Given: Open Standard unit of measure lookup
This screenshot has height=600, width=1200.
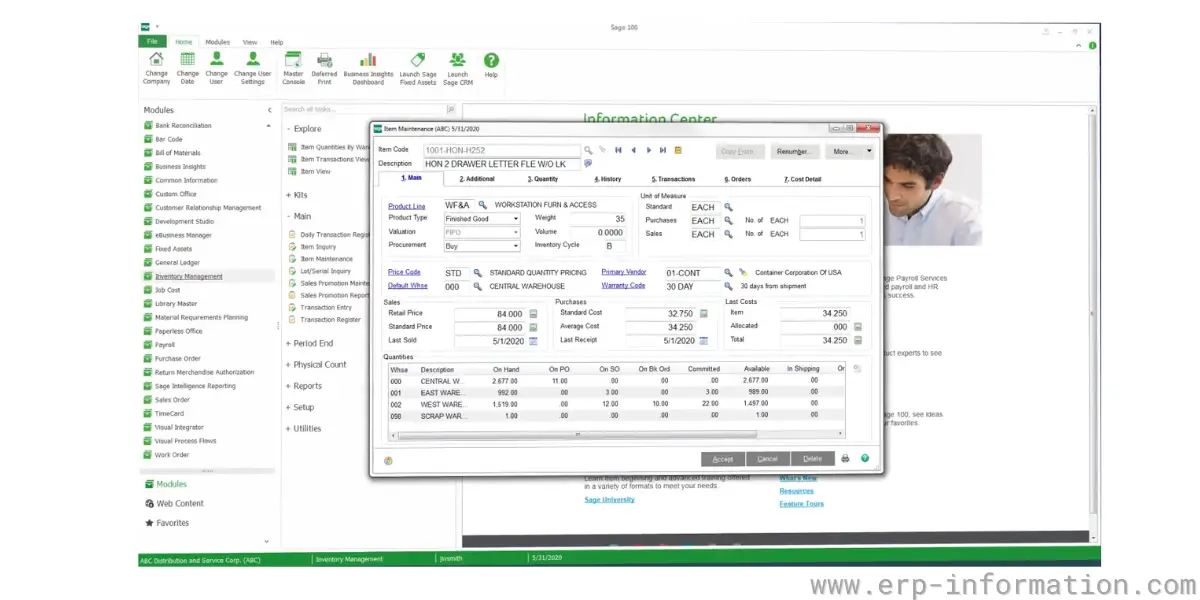Looking at the screenshot, I should point(728,207).
